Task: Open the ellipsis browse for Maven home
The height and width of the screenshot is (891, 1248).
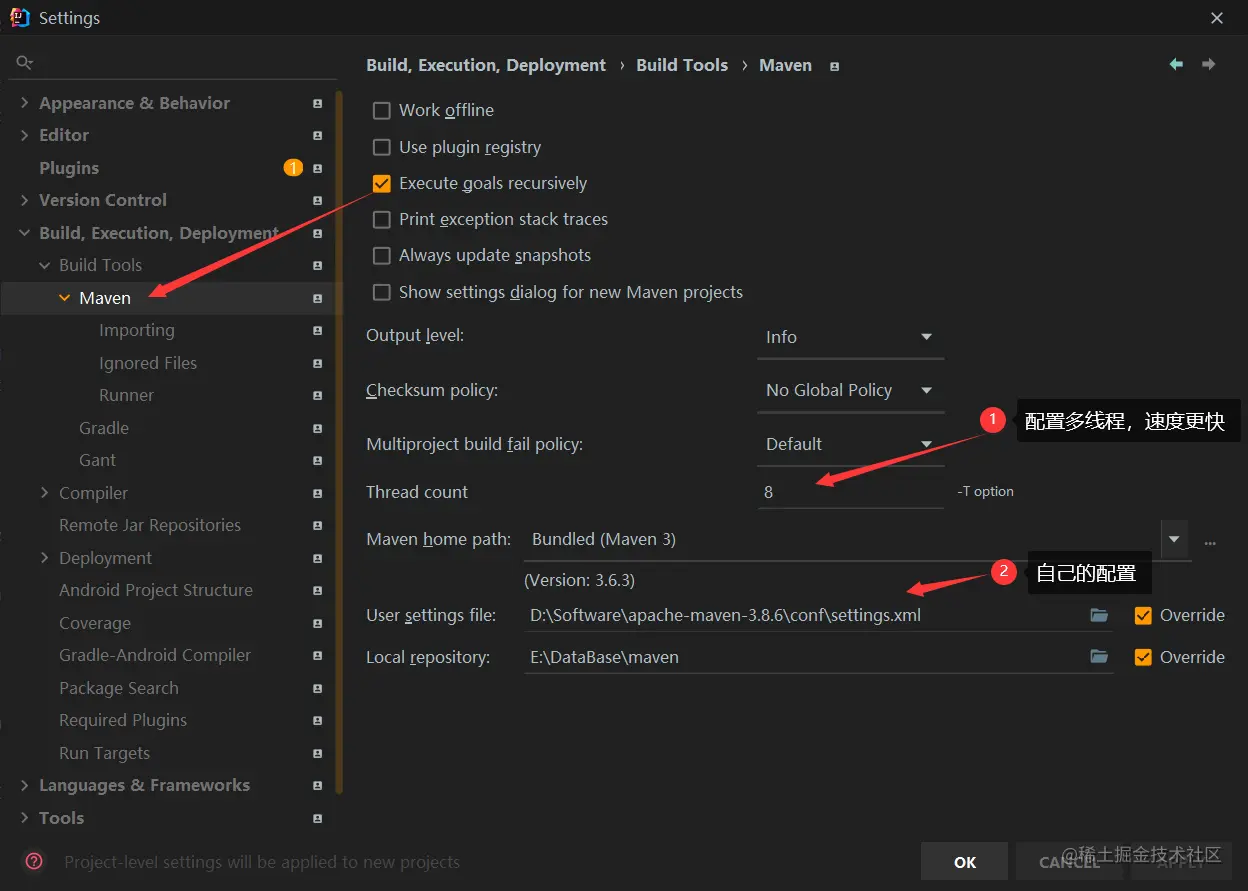Action: 1210,541
